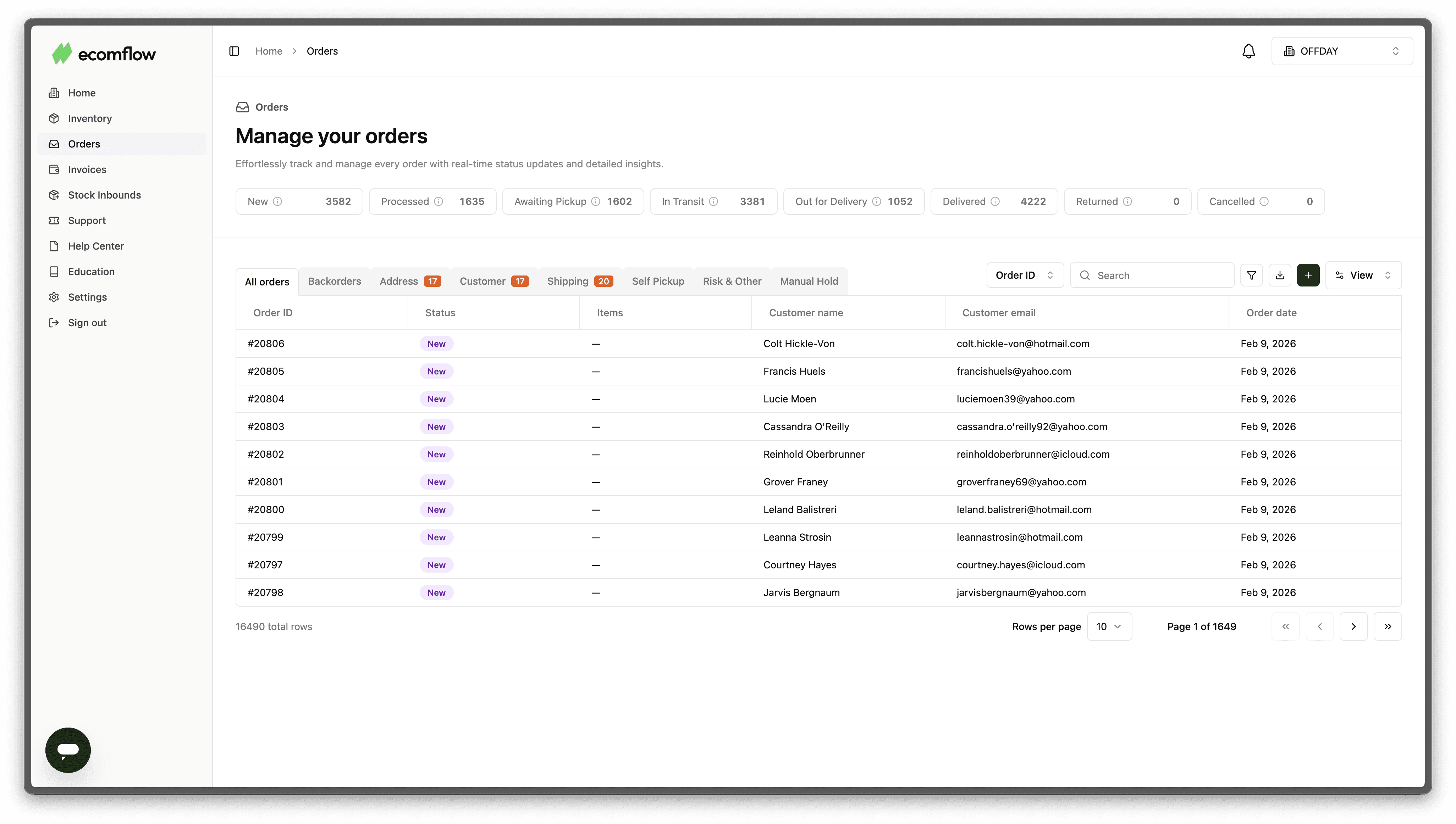1456x824 pixels.
Task: Click the next page arrow
Action: [x=1353, y=627]
